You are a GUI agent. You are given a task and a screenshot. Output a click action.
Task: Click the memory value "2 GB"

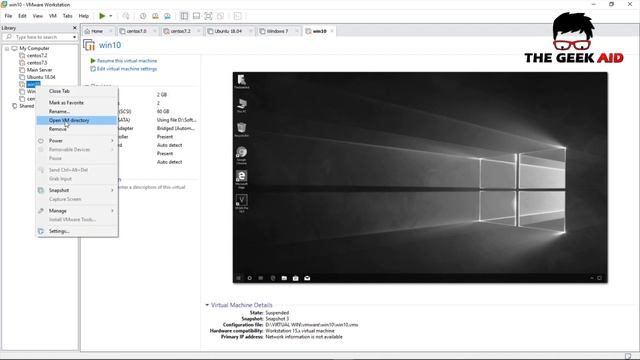click(162, 95)
